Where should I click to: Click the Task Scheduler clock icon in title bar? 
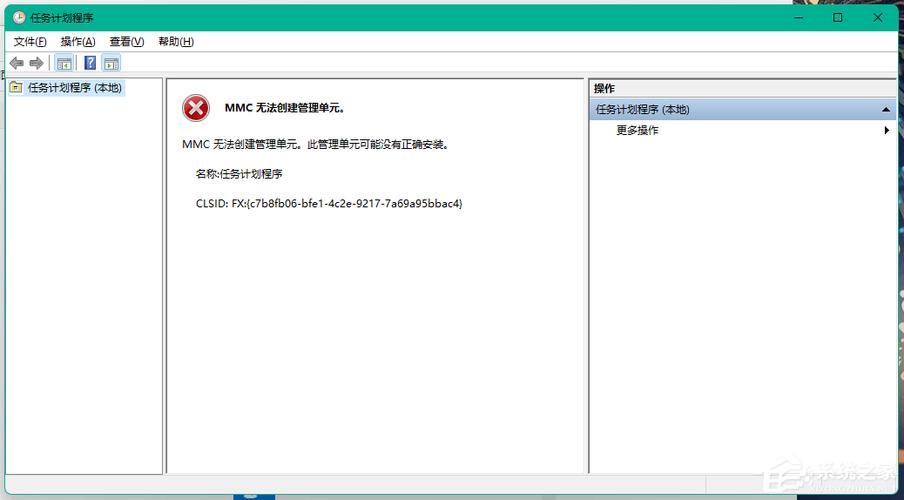pos(19,18)
